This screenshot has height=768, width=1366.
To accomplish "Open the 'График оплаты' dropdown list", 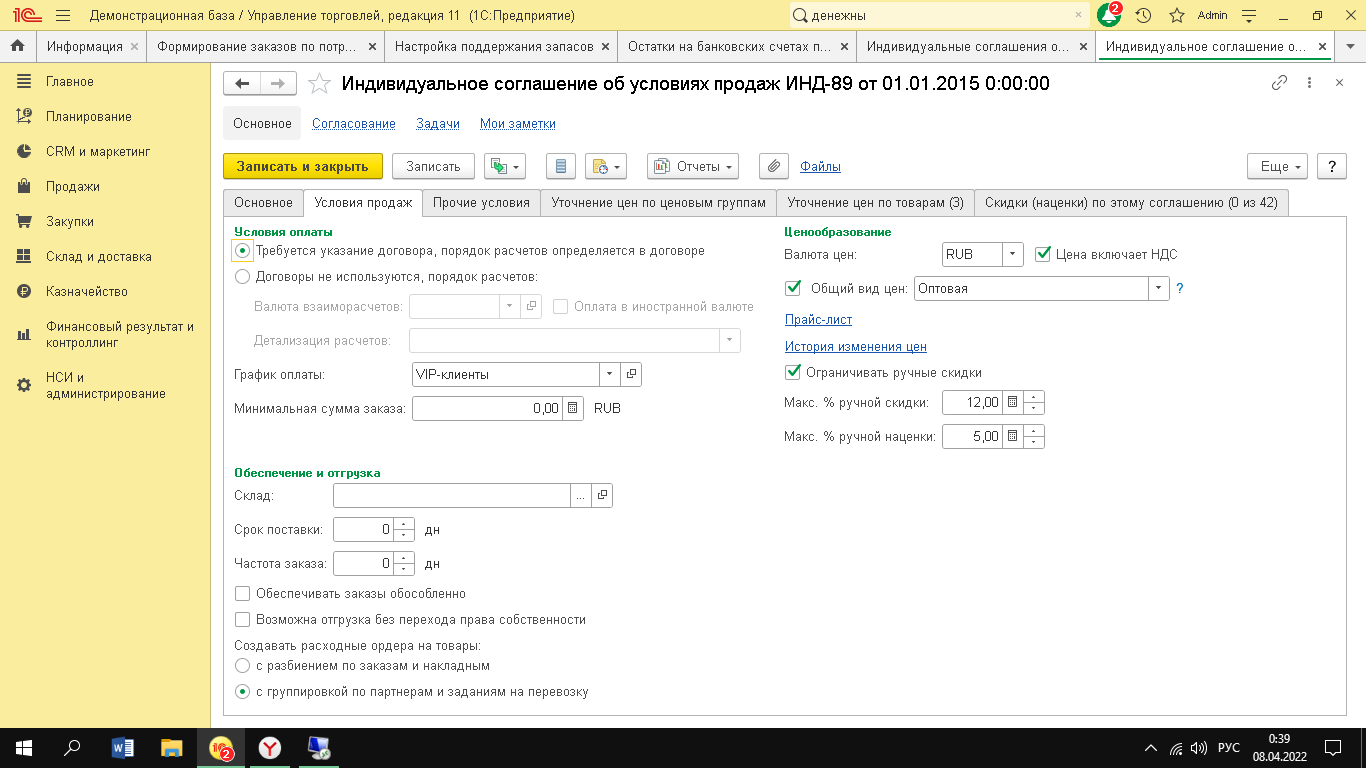I will (609, 374).
